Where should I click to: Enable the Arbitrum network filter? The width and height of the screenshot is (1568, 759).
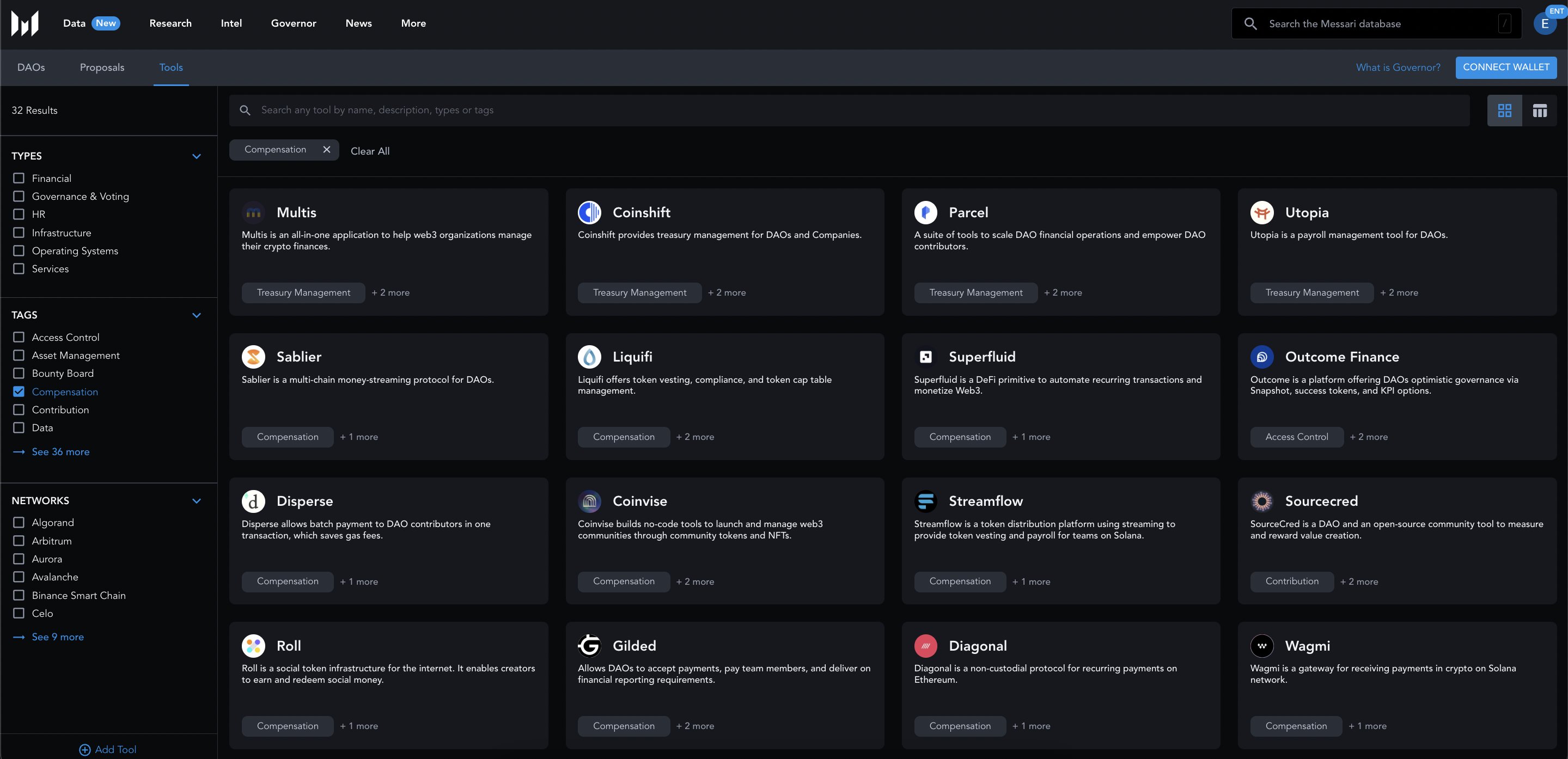(19, 541)
